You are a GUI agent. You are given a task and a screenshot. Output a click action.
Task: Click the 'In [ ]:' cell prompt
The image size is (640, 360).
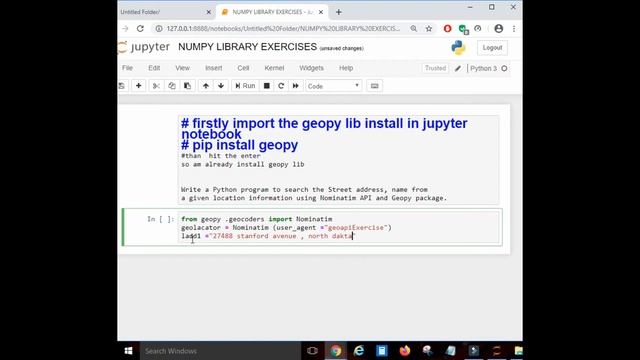pos(160,219)
